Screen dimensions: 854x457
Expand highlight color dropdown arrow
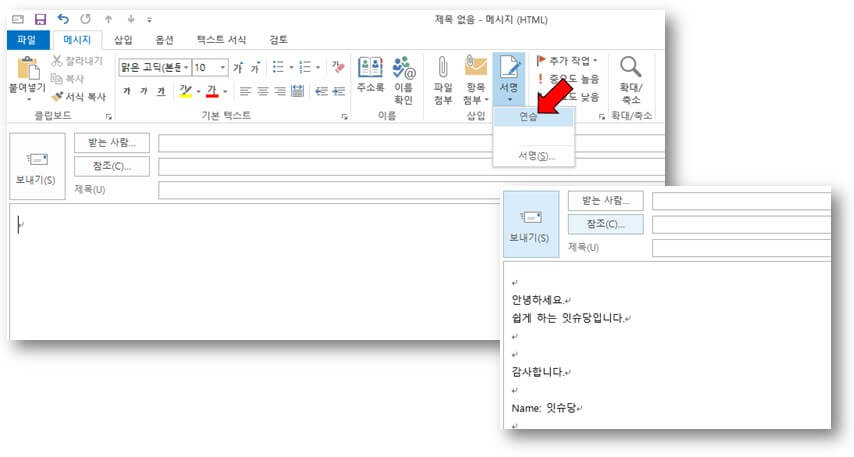point(199,92)
